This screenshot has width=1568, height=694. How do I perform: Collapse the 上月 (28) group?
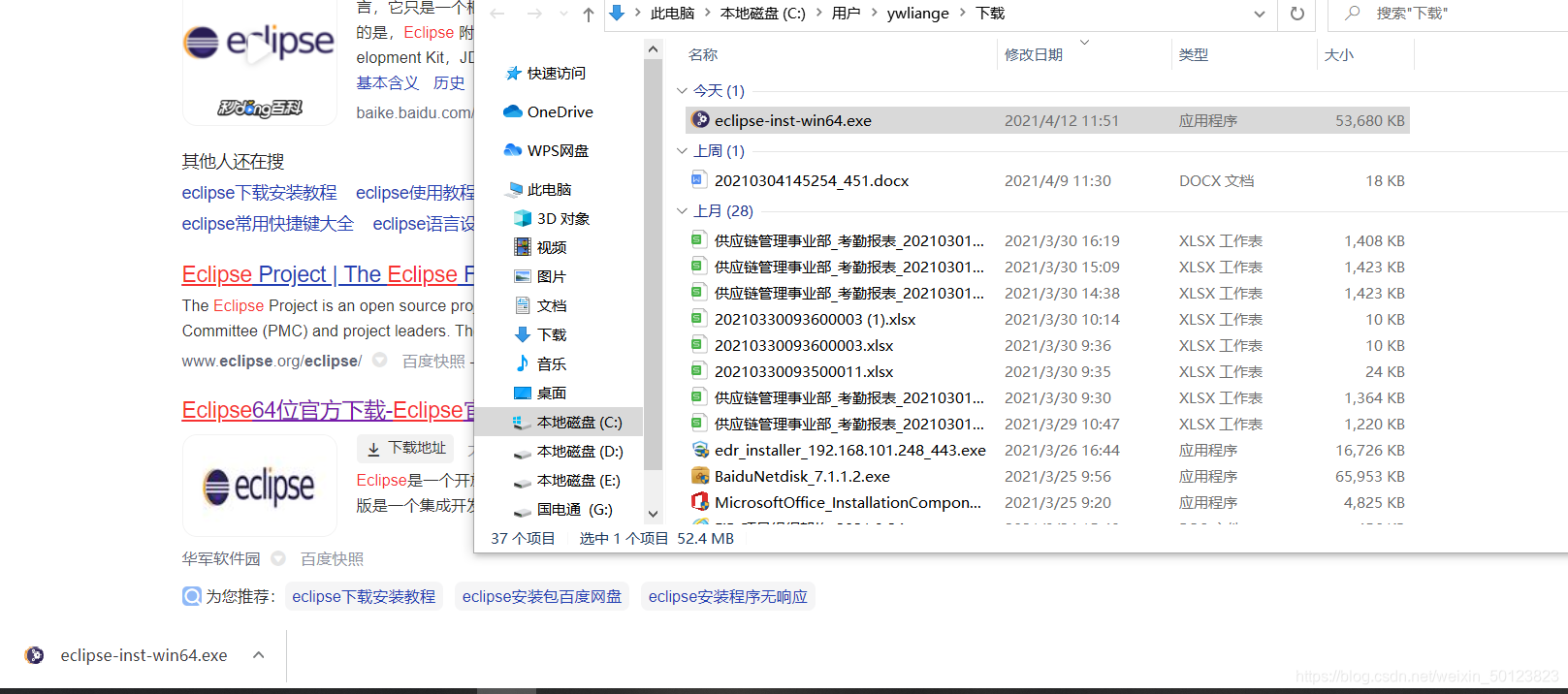(682, 211)
